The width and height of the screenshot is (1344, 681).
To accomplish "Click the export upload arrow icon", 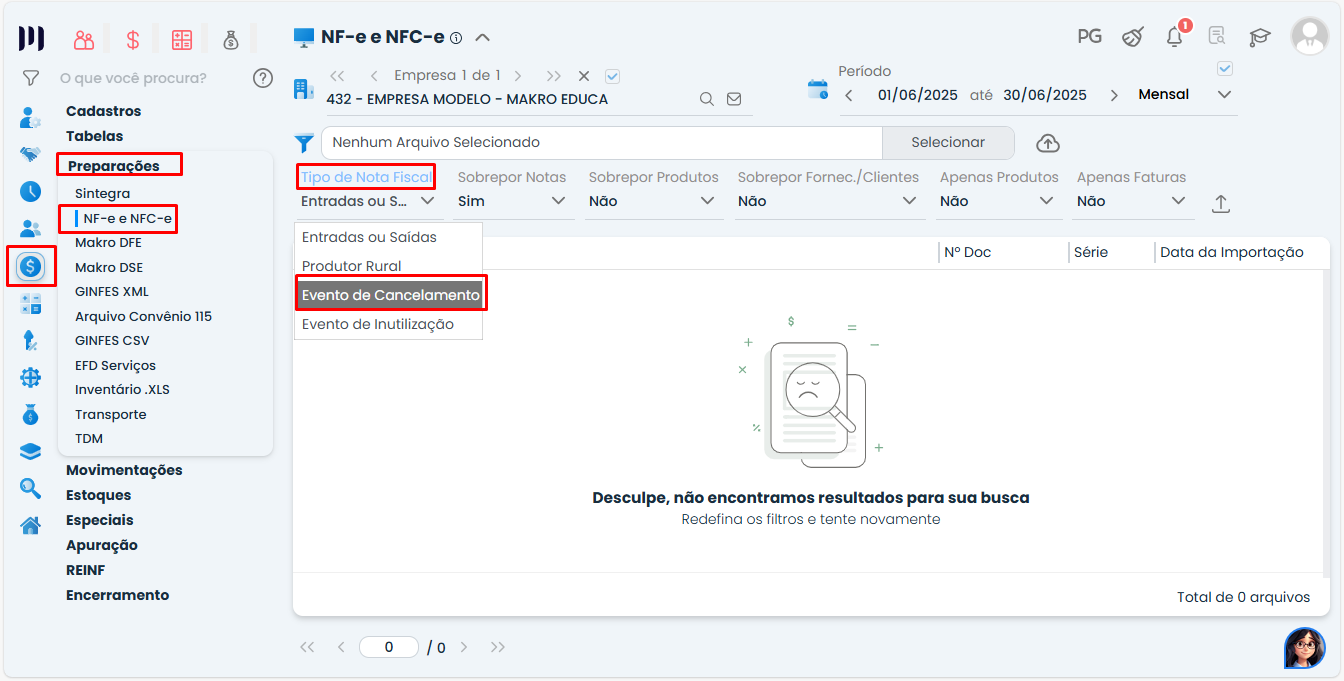I will 1220,203.
